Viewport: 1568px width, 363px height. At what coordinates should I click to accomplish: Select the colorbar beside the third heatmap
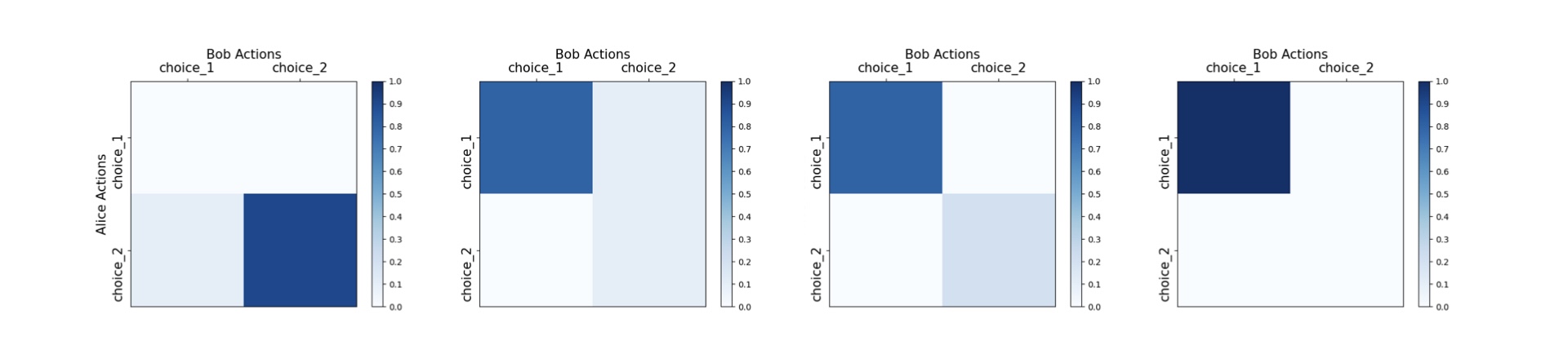click(1076, 194)
